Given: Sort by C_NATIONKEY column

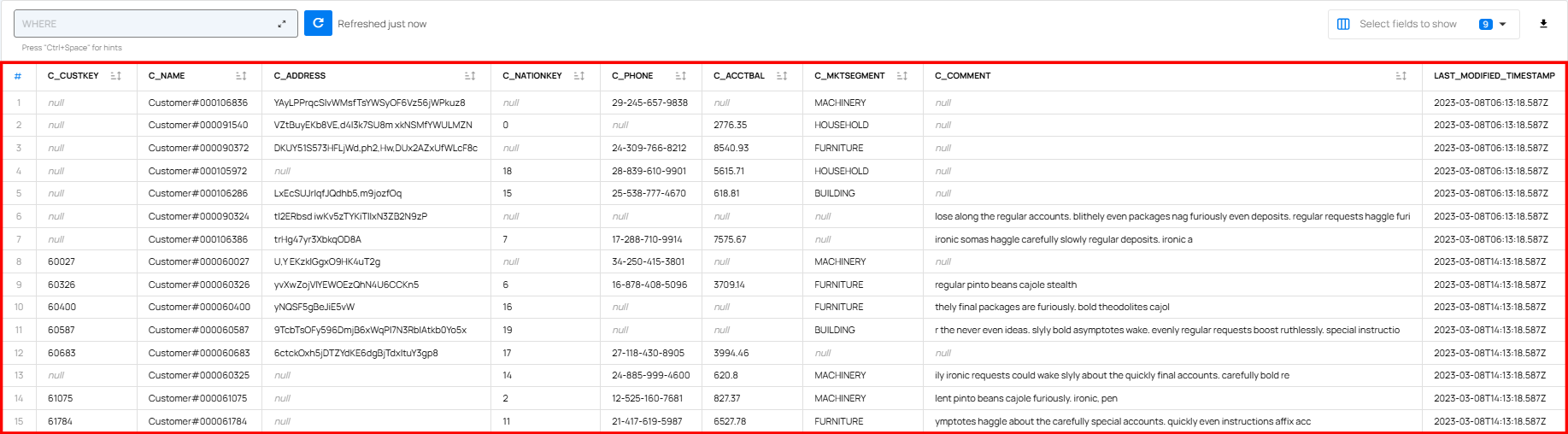Looking at the screenshot, I should (579, 76).
